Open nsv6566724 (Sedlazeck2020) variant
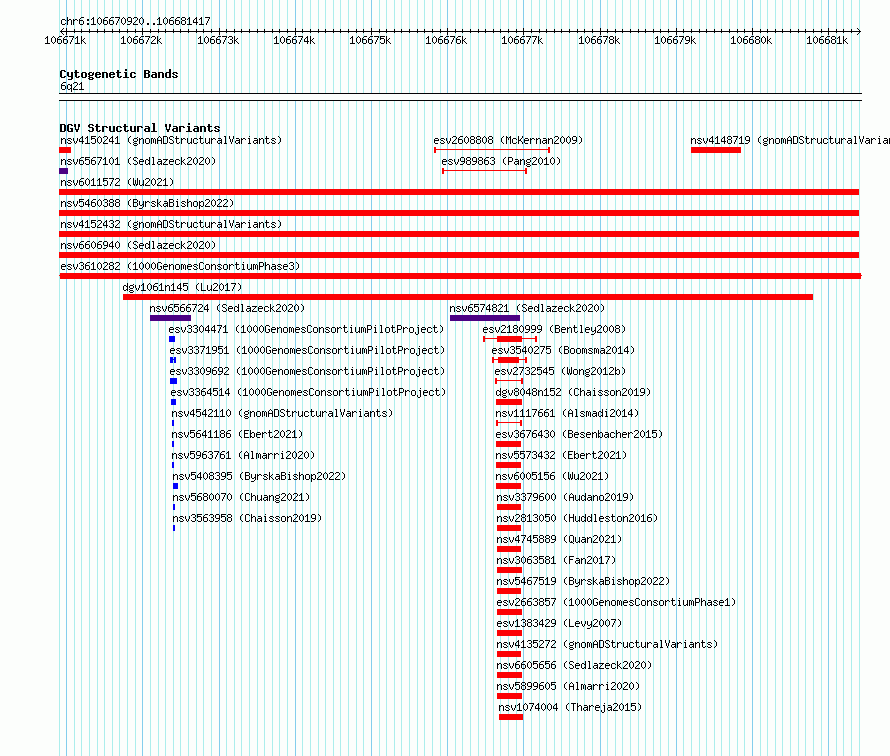 pos(227,308)
